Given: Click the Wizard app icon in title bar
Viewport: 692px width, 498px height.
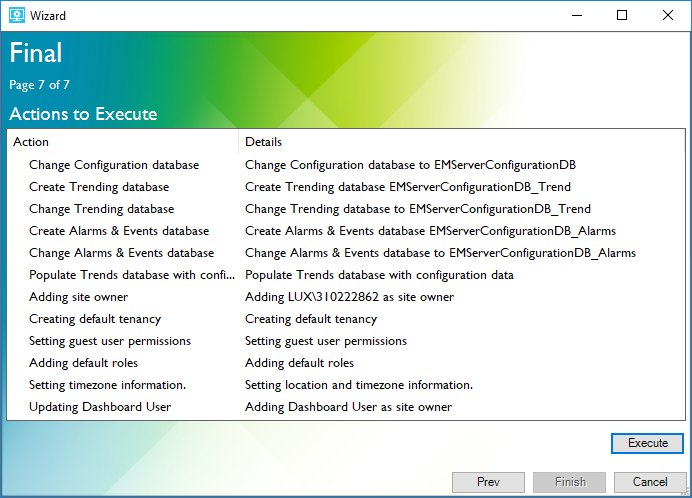Looking at the screenshot, I should click(16, 15).
